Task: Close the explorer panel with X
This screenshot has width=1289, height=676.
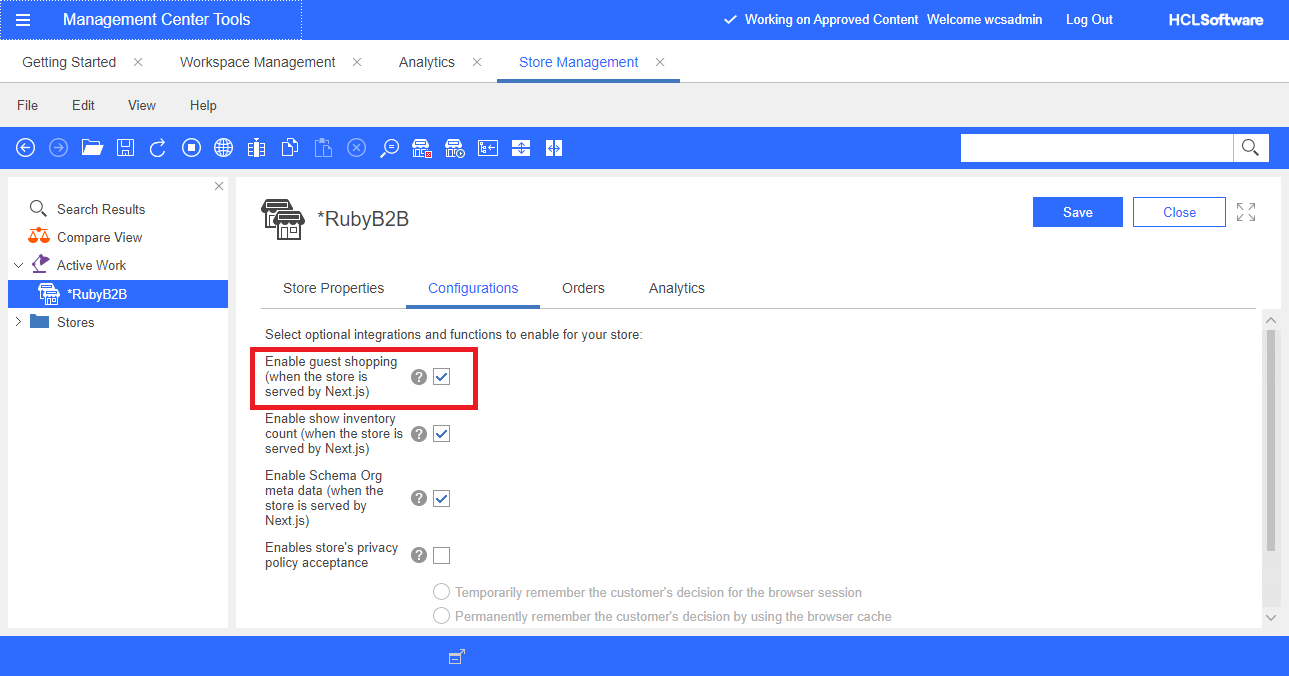Action: pos(219,186)
